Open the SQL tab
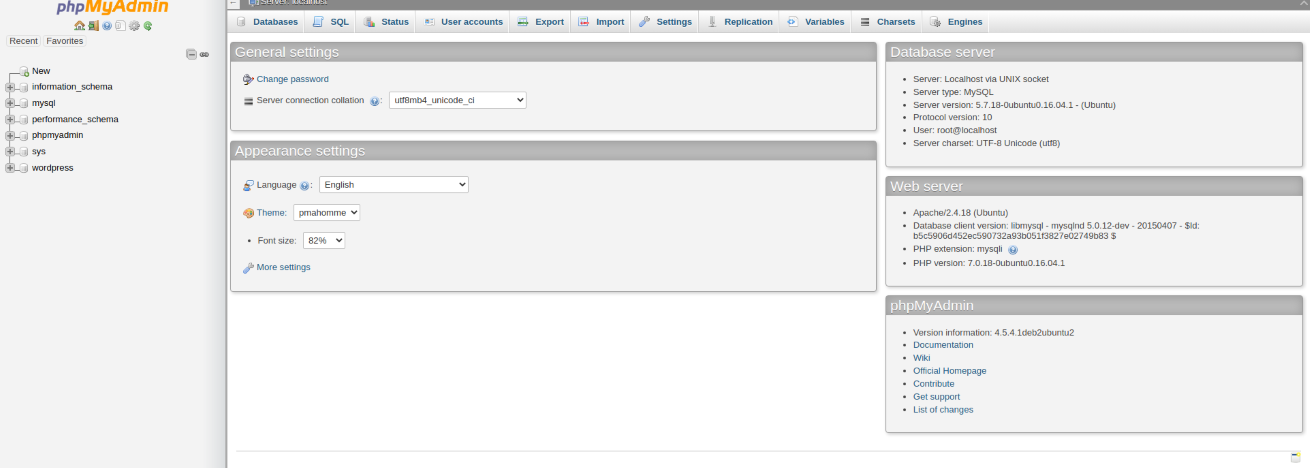Viewport: 1310px width, 468px height. pos(330,22)
